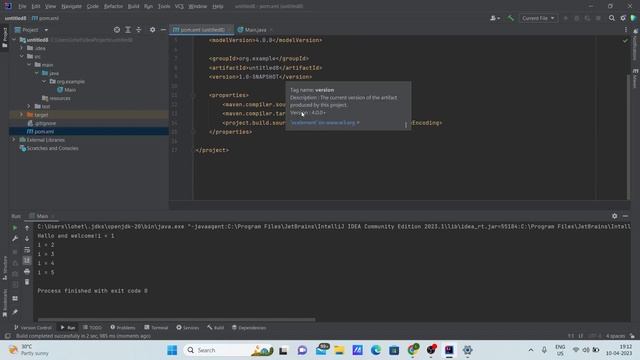This screenshot has width=640, height=360.
Task: Click the green inspections checkmark in the editor
Action: [x=625, y=40]
